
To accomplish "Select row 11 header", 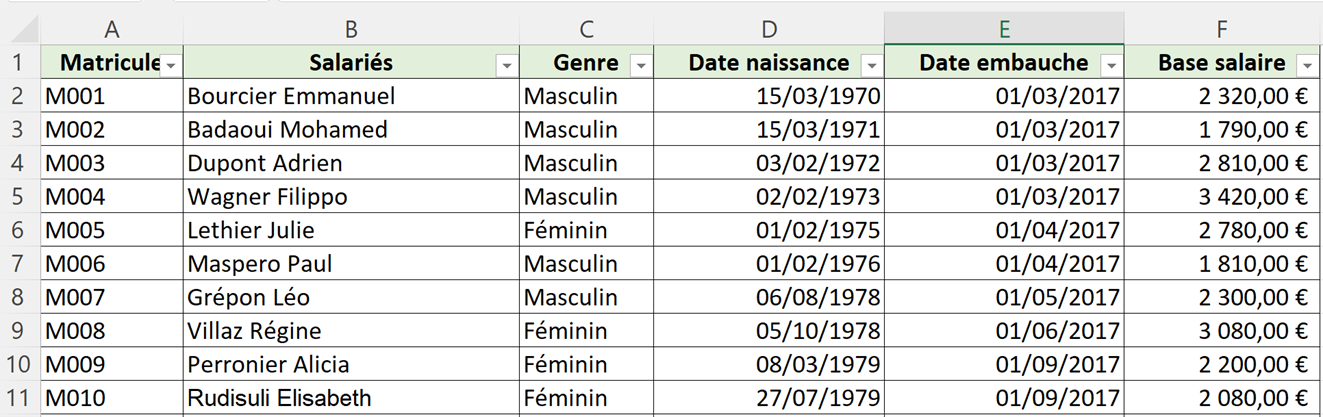I will click(x=20, y=398).
